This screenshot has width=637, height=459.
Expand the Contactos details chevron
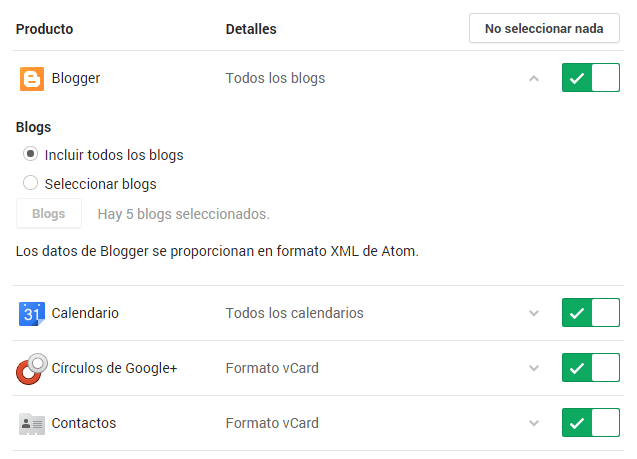click(534, 423)
